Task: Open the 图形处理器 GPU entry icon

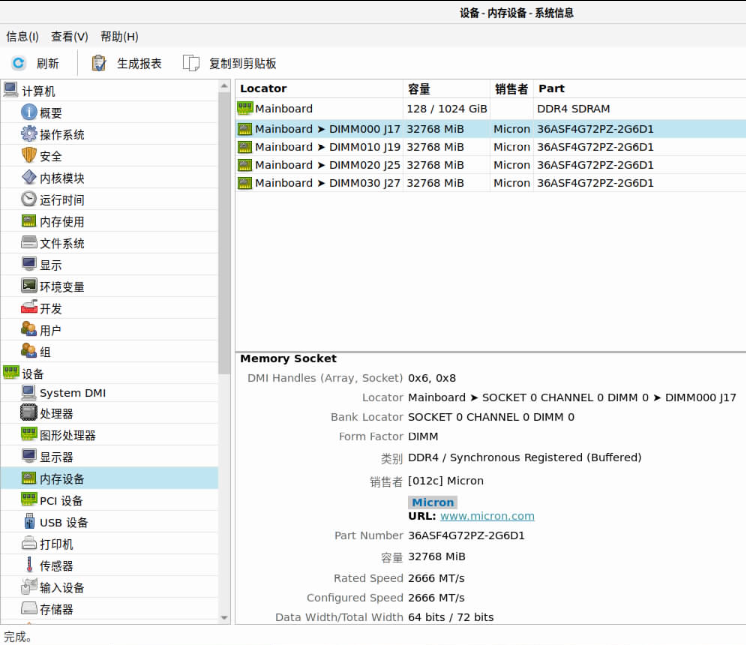Action: point(29,435)
